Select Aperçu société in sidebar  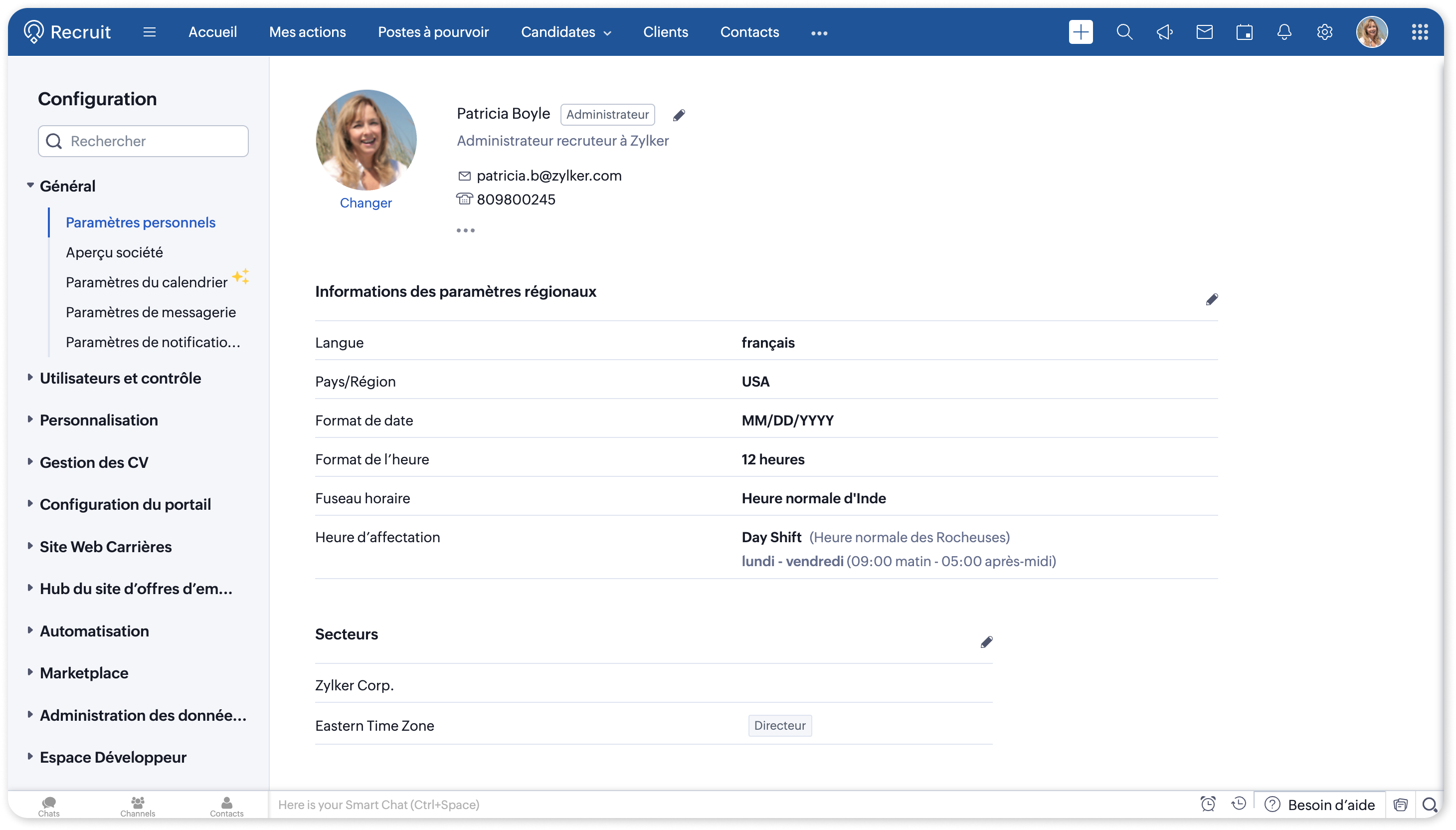pyautogui.click(x=114, y=252)
